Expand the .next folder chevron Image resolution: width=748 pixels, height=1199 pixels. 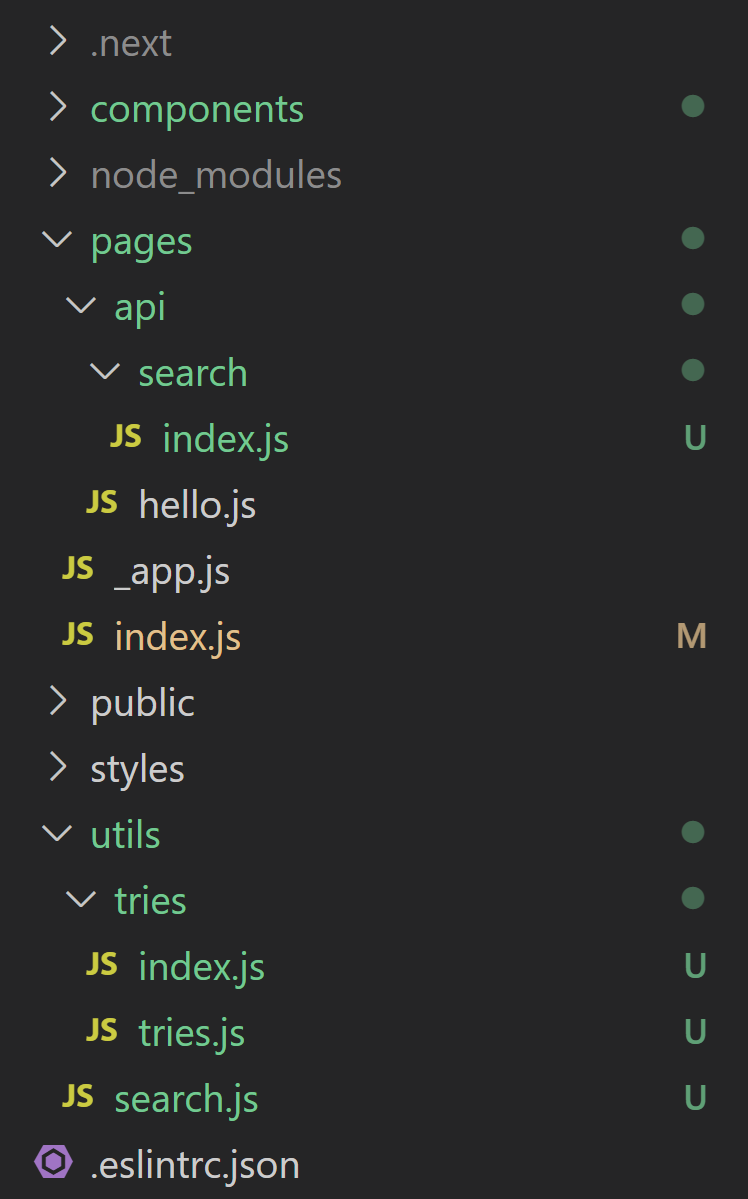click(x=58, y=41)
